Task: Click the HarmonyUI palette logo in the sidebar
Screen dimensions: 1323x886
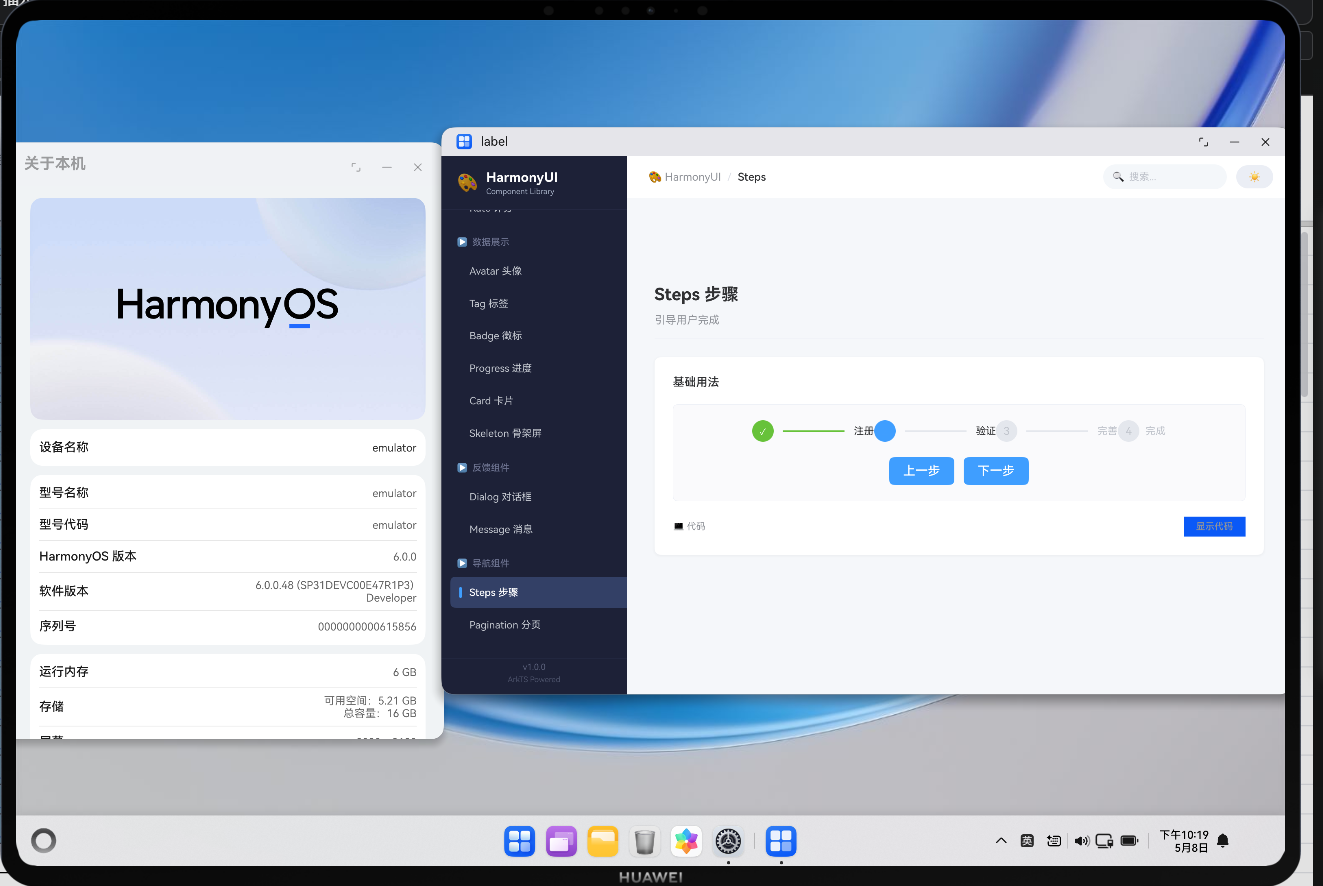Action: [x=467, y=182]
